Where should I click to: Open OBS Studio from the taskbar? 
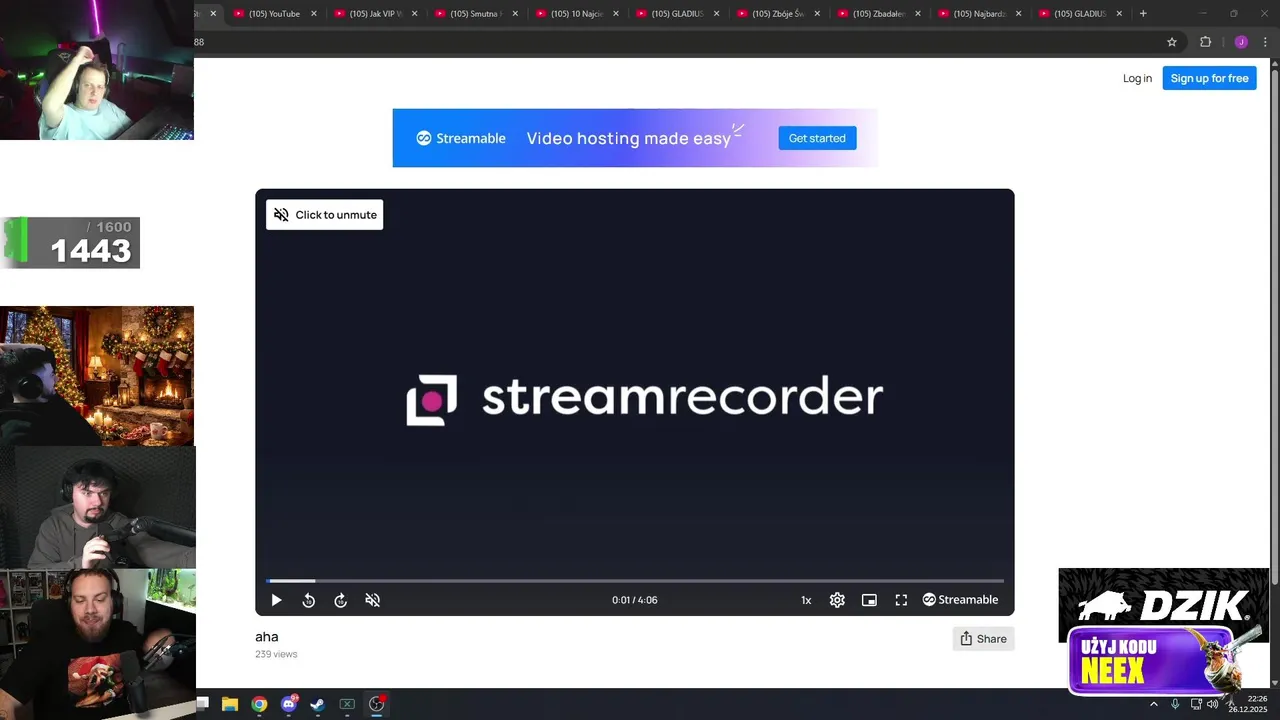(x=377, y=704)
